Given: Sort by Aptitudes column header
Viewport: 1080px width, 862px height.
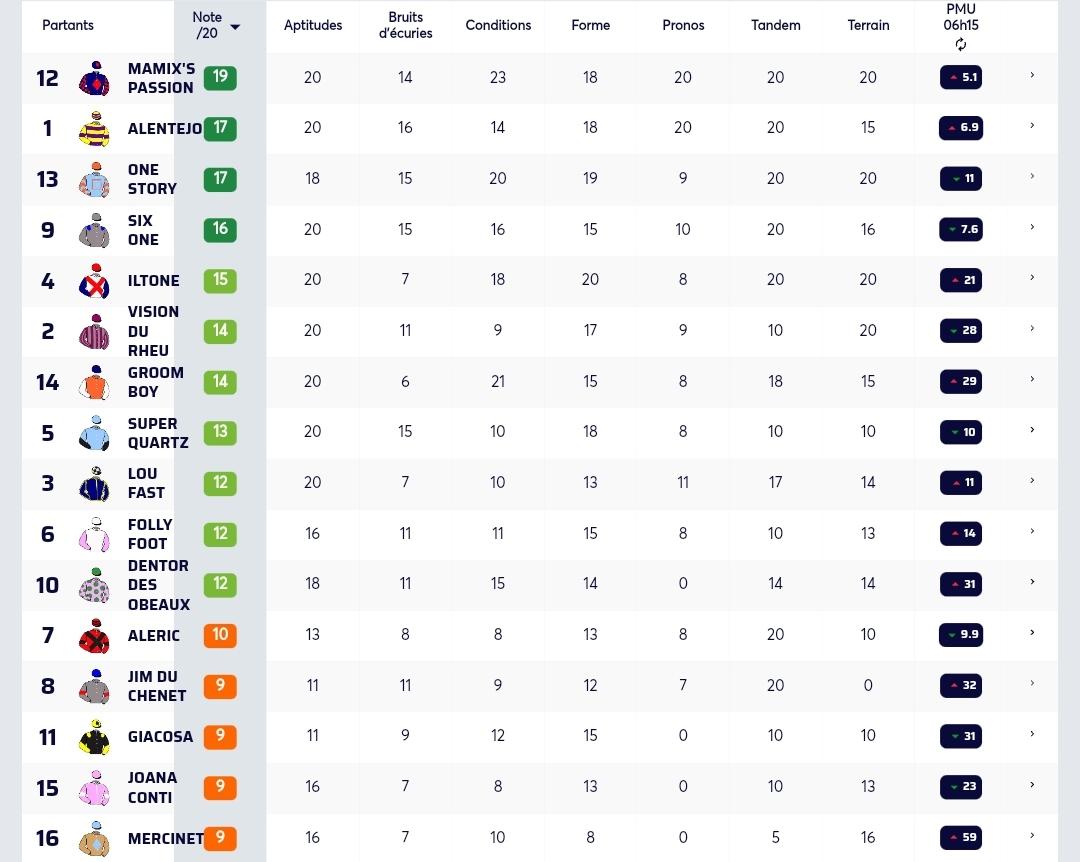Looking at the screenshot, I should click(313, 25).
